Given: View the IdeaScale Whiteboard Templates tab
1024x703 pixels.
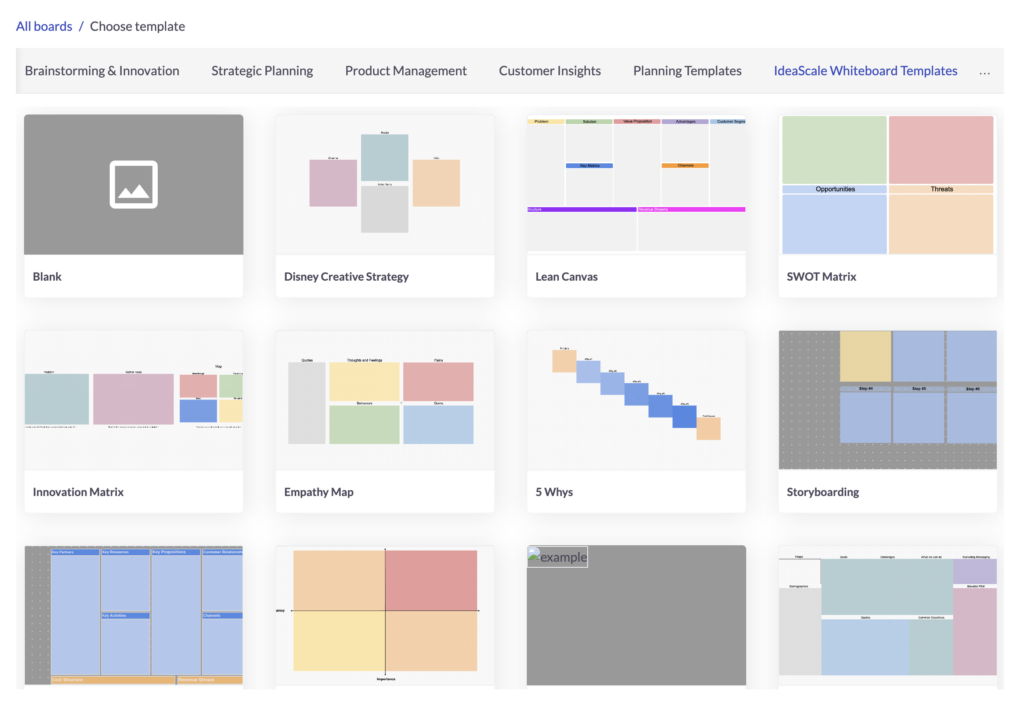Looking at the screenshot, I should pyautogui.click(x=865, y=71).
